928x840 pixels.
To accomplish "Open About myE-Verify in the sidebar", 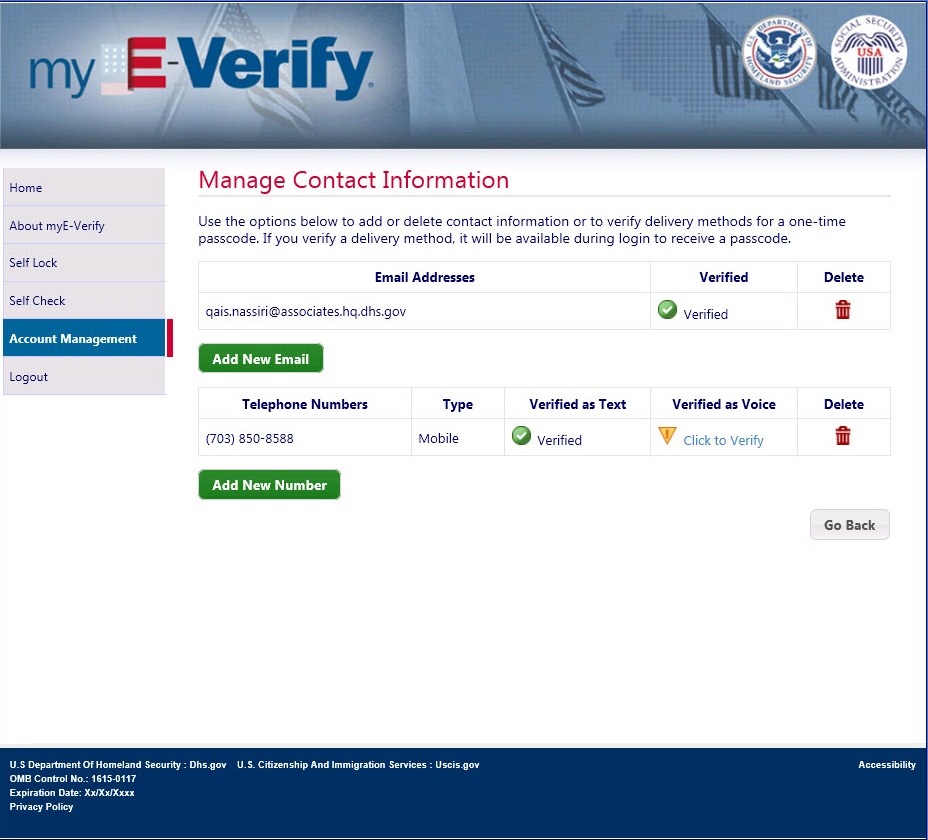I will click(x=84, y=226).
